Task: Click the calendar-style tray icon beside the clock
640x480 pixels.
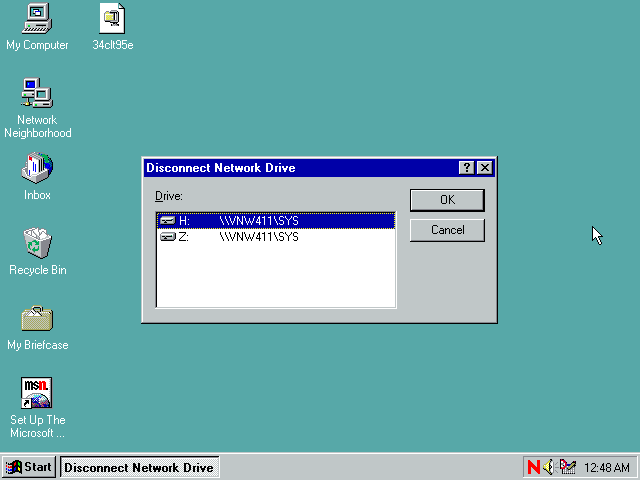Action: [x=567, y=467]
